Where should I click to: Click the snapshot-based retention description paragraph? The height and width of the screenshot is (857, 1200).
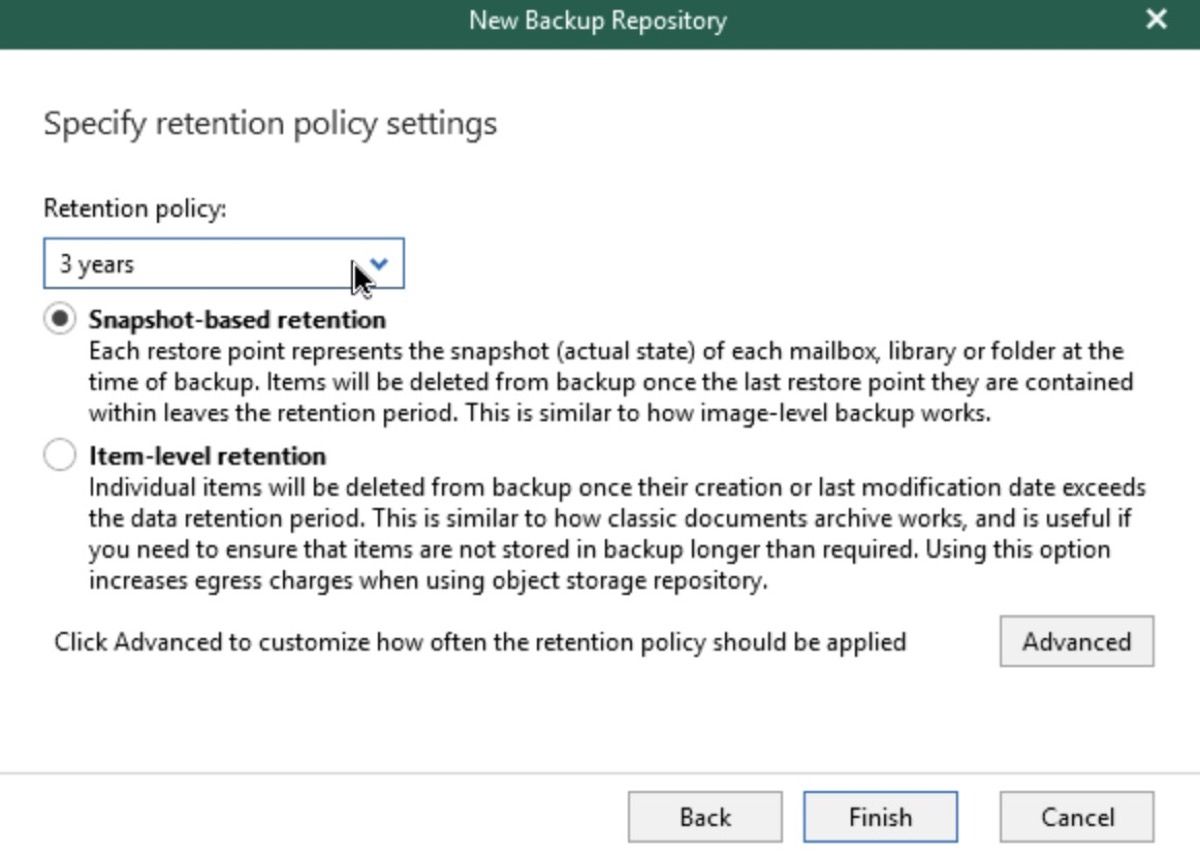[611, 382]
